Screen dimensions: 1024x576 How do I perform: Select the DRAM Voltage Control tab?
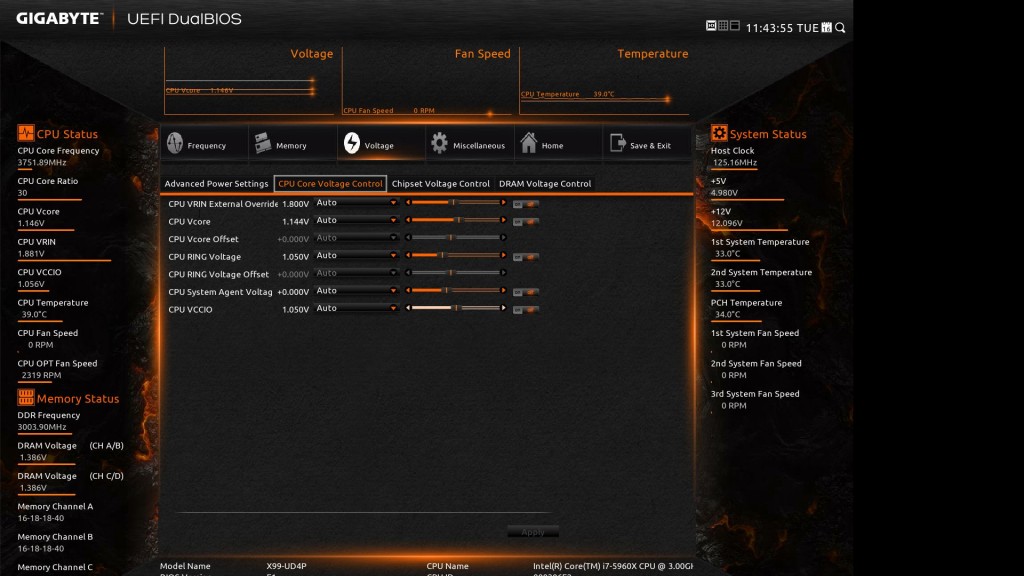(545, 184)
